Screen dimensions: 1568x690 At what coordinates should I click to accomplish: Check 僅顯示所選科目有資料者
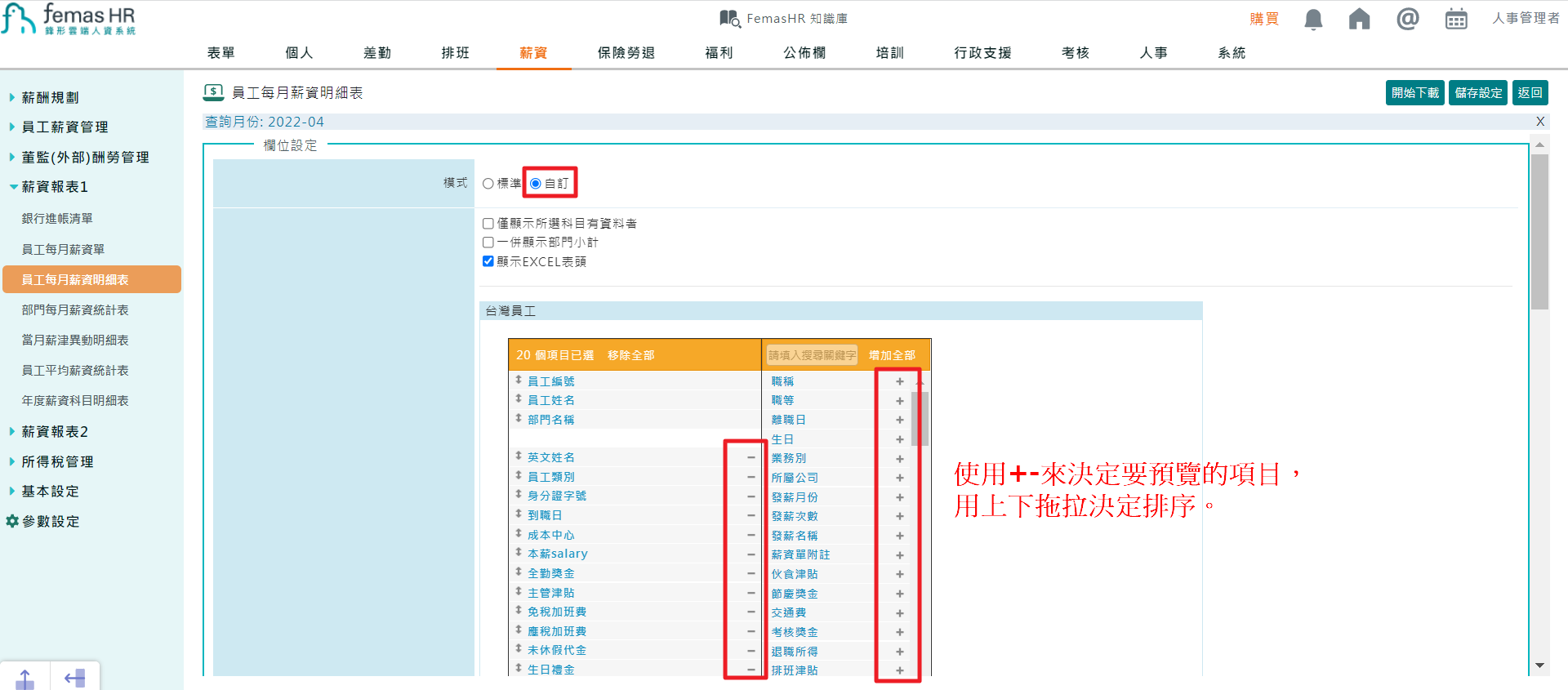[488, 224]
